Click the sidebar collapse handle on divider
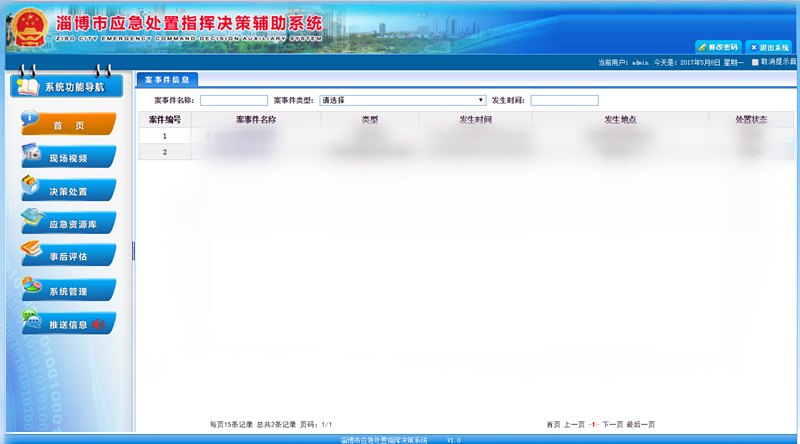The image size is (800, 444). coord(133,248)
